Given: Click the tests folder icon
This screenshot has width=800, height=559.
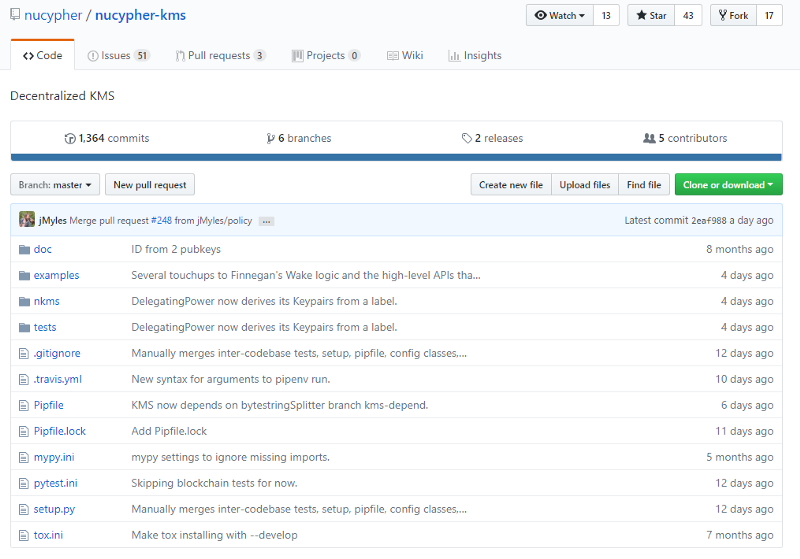Looking at the screenshot, I should point(24,327).
